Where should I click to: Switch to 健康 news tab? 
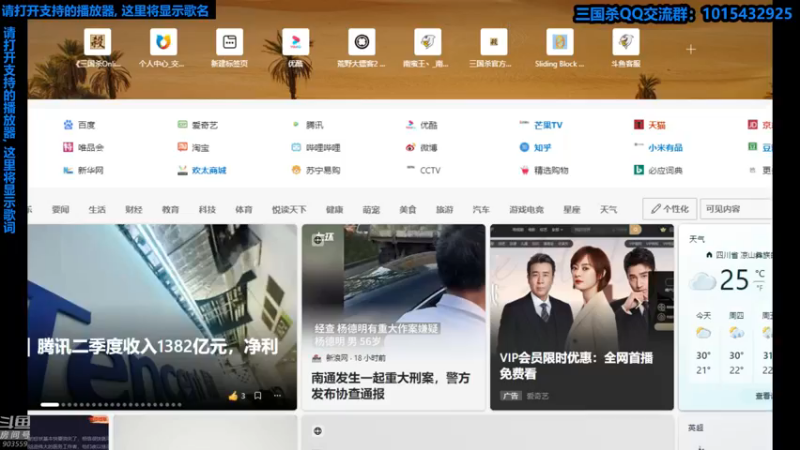pyautogui.click(x=335, y=209)
